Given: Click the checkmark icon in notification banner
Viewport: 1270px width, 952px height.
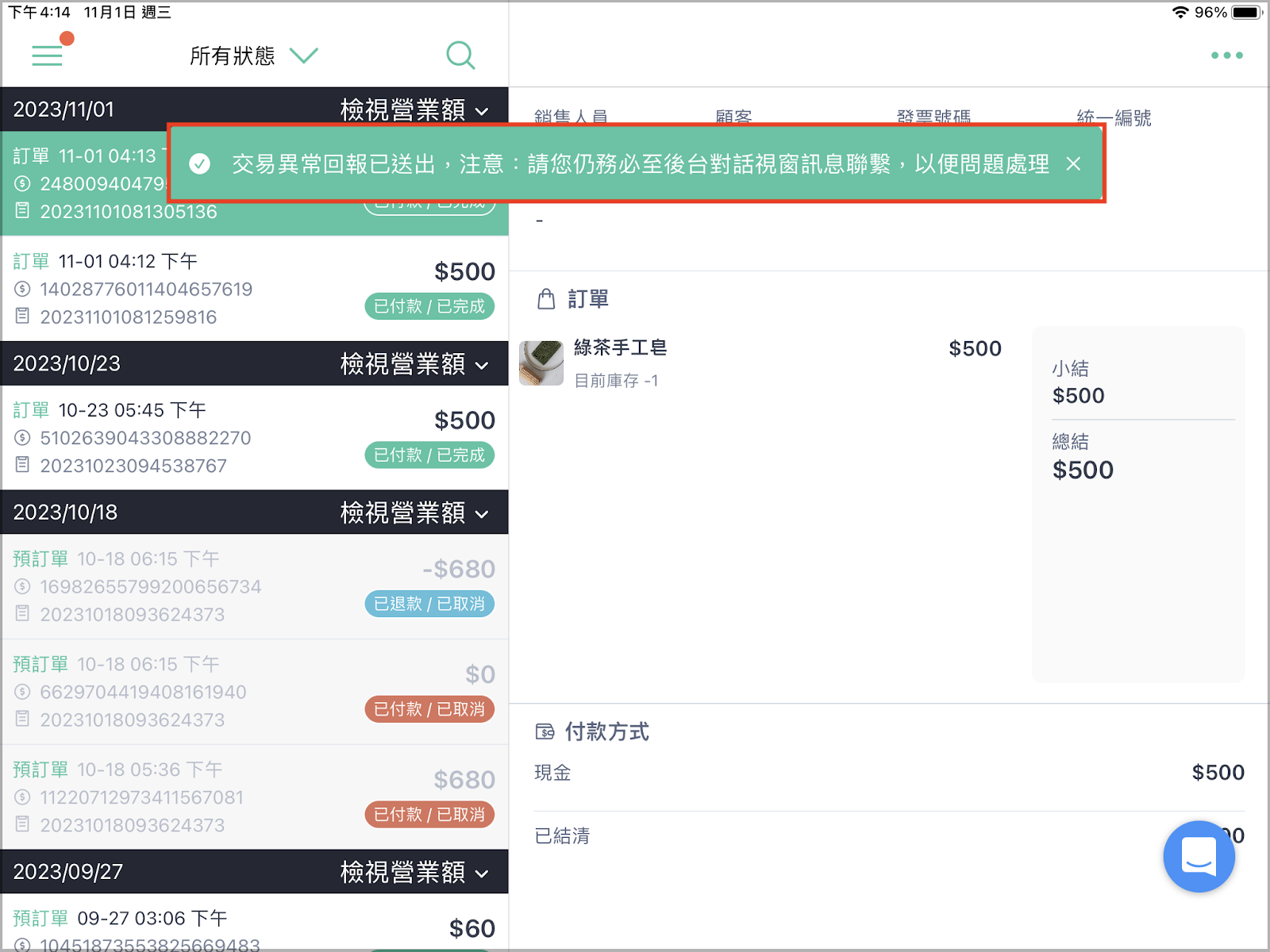Looking at the screenshot, I should pos(200,163).
